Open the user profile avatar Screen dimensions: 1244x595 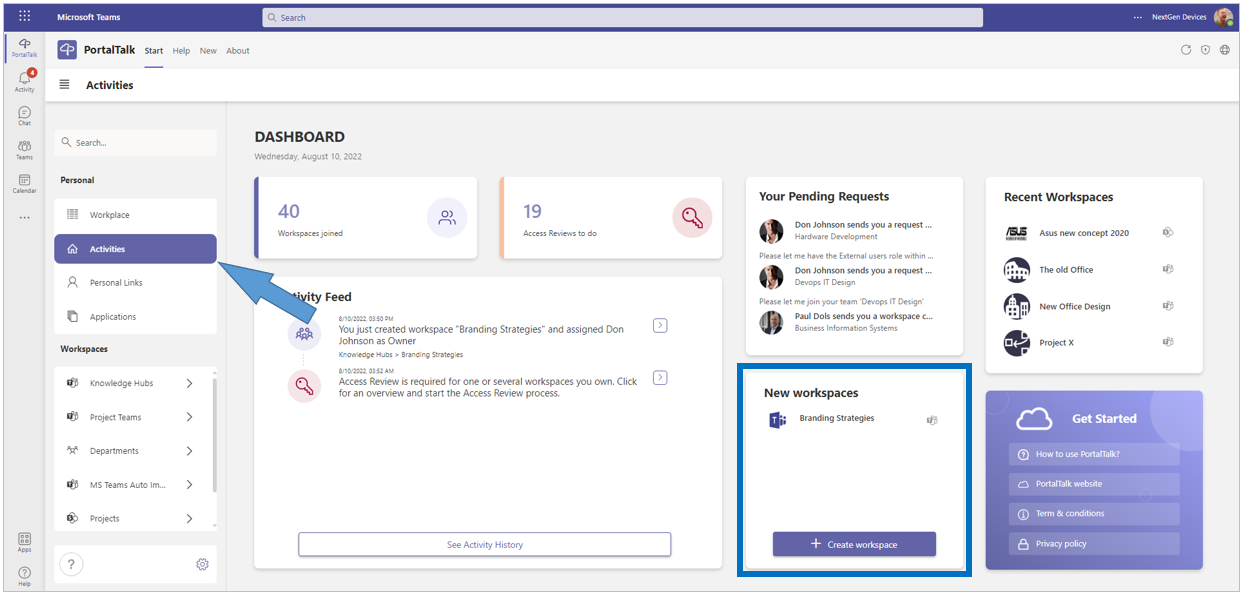1223,17
